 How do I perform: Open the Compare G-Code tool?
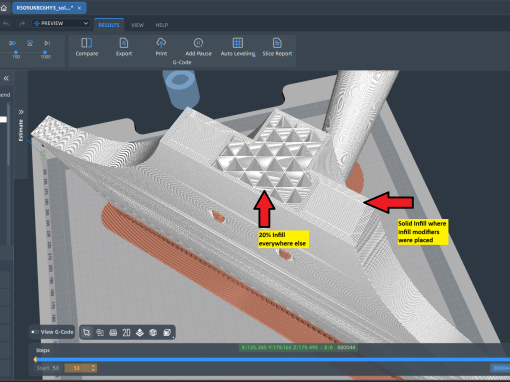point(87,47)
